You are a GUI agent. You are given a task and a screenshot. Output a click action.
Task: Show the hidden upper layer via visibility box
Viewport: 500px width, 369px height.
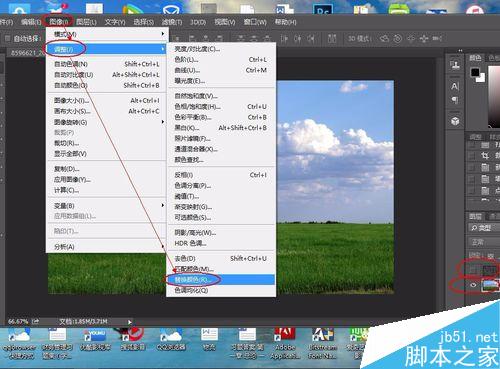pyautogui.click(x=472, y=270)
